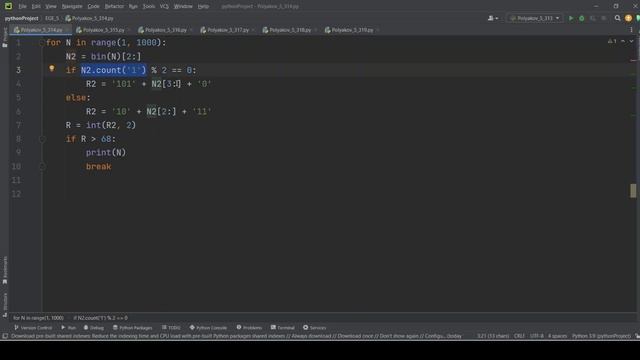
Task: Close the Polyakov_5_315.py tab
Action: coord(129,30)
